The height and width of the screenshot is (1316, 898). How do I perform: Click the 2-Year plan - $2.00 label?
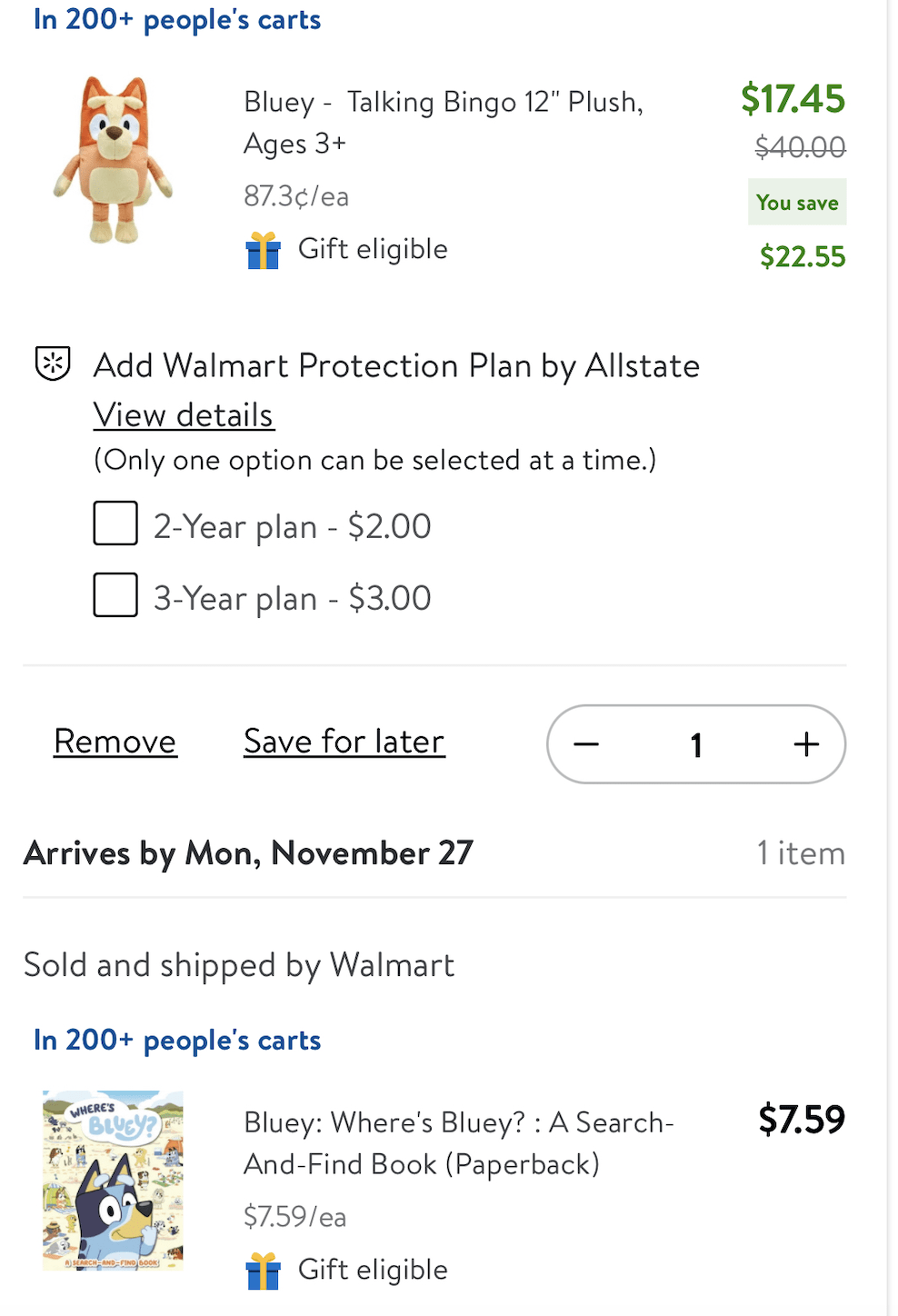click(292, 526)
